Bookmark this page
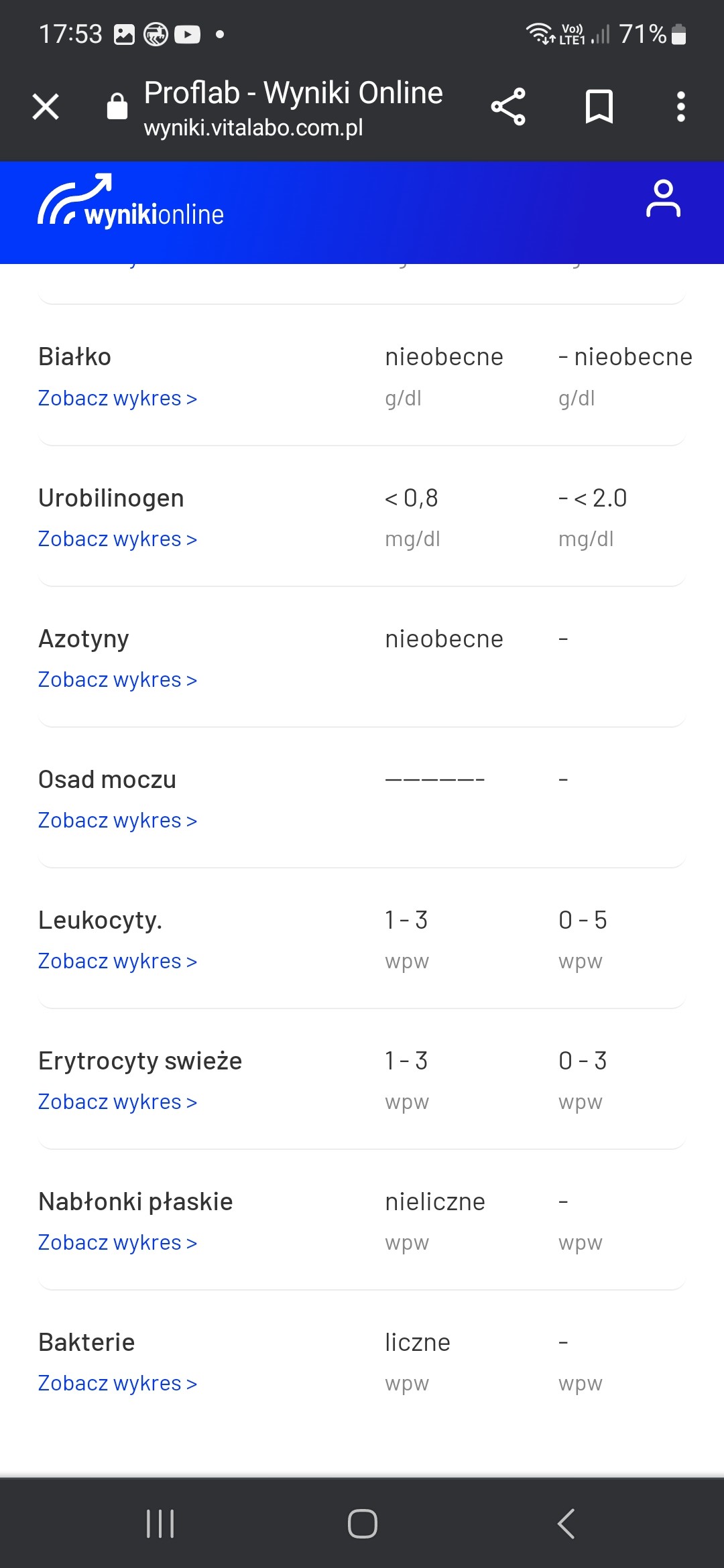The height and width of the screenshot is (1568, 724). 599,107
